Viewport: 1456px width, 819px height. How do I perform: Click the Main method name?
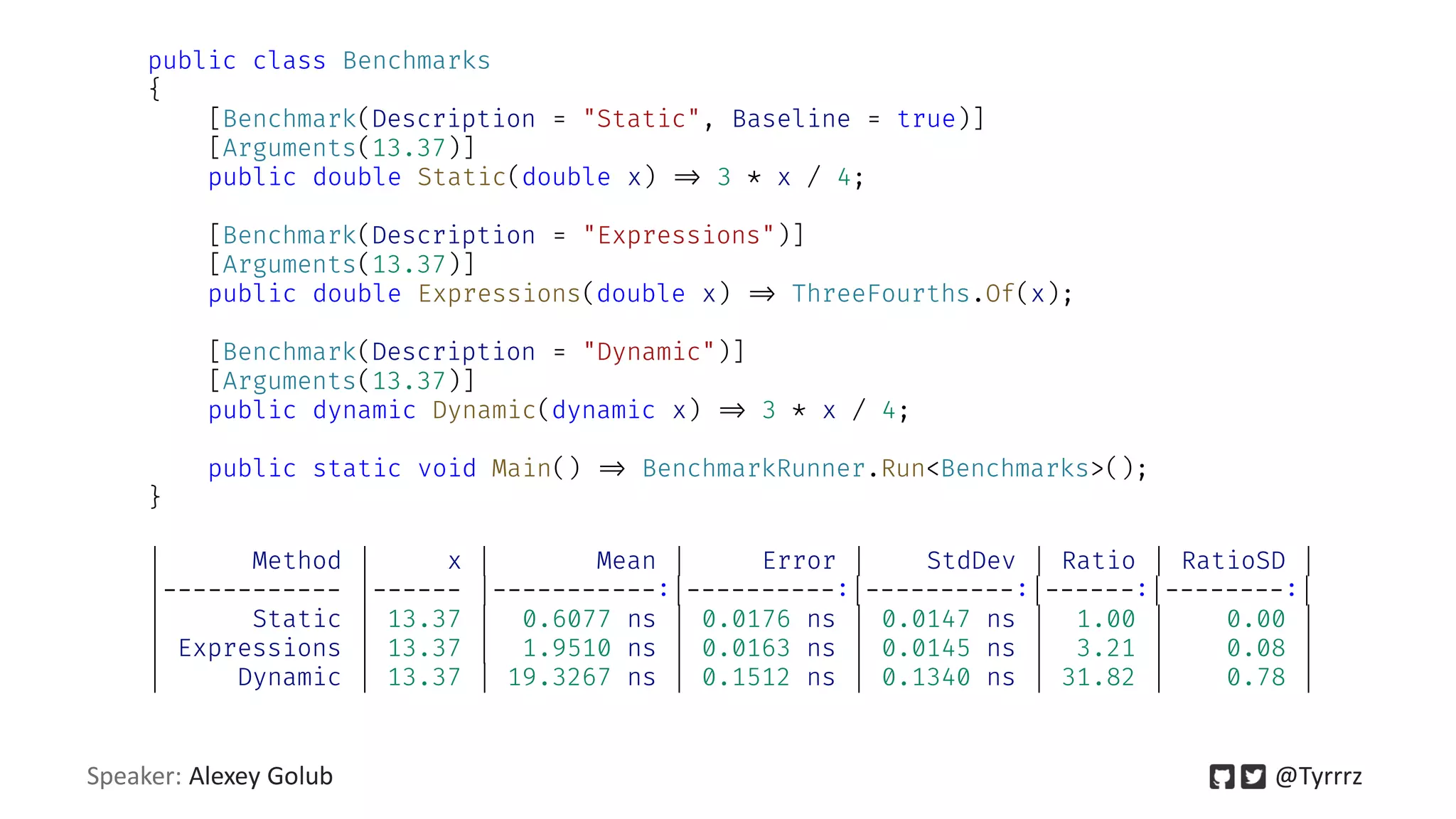coord(521,469)
